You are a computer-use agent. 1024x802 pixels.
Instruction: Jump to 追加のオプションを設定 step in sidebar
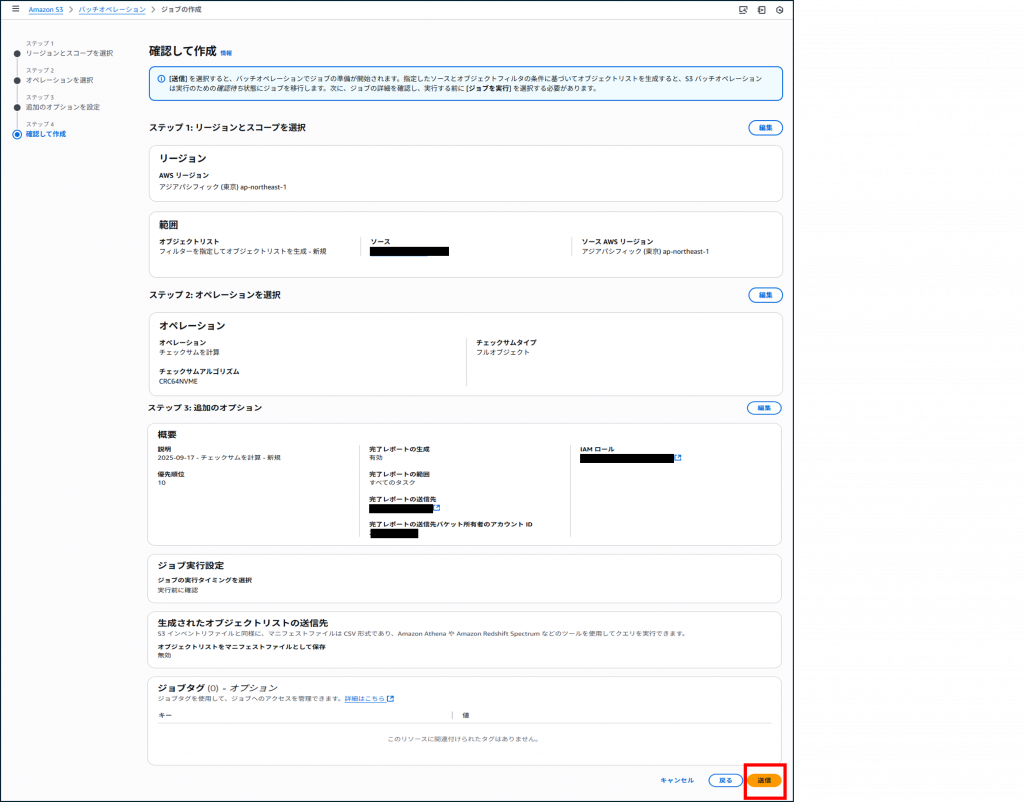(x=62, y=107)
